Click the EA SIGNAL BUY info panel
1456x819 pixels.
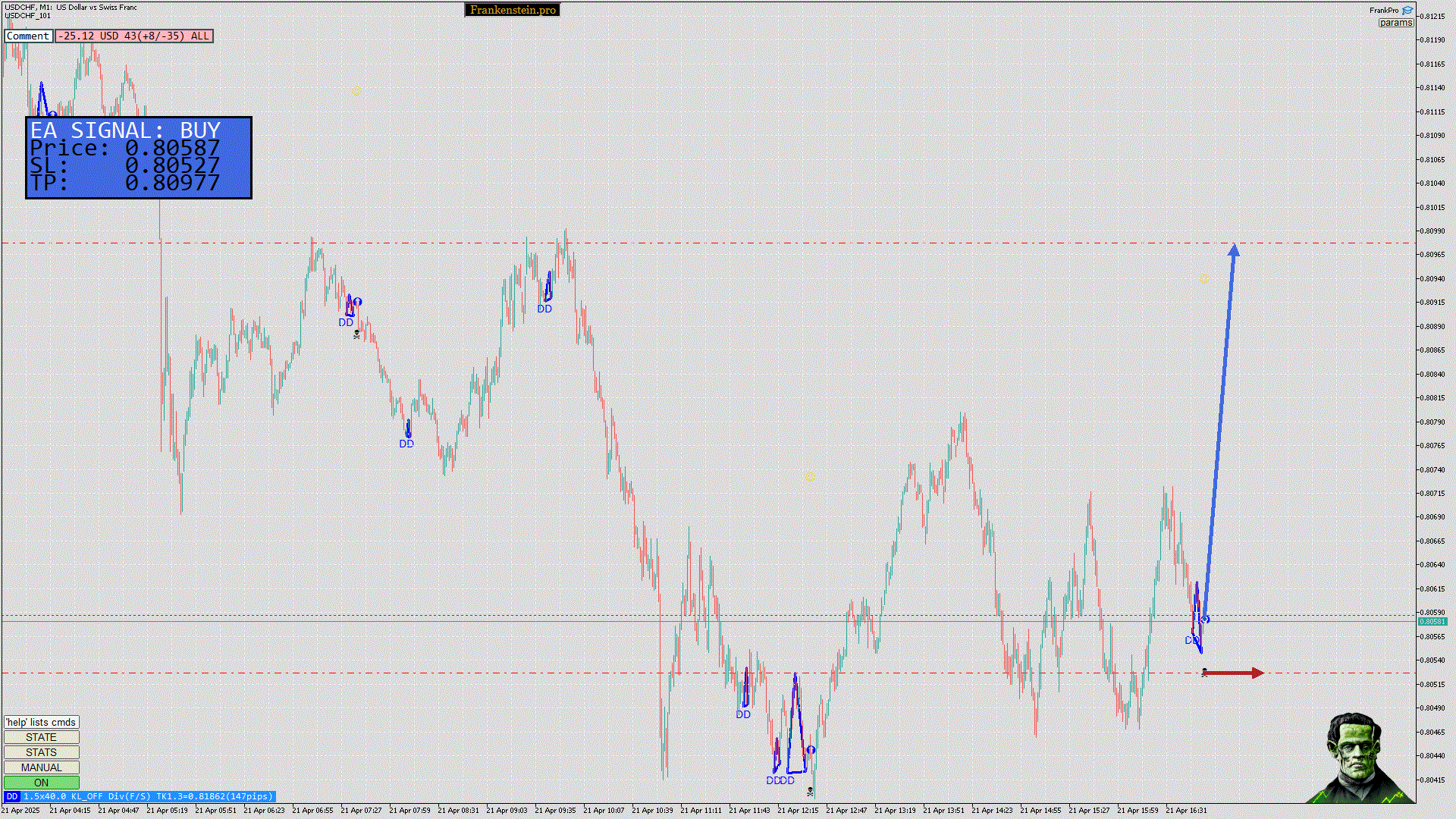139,158
